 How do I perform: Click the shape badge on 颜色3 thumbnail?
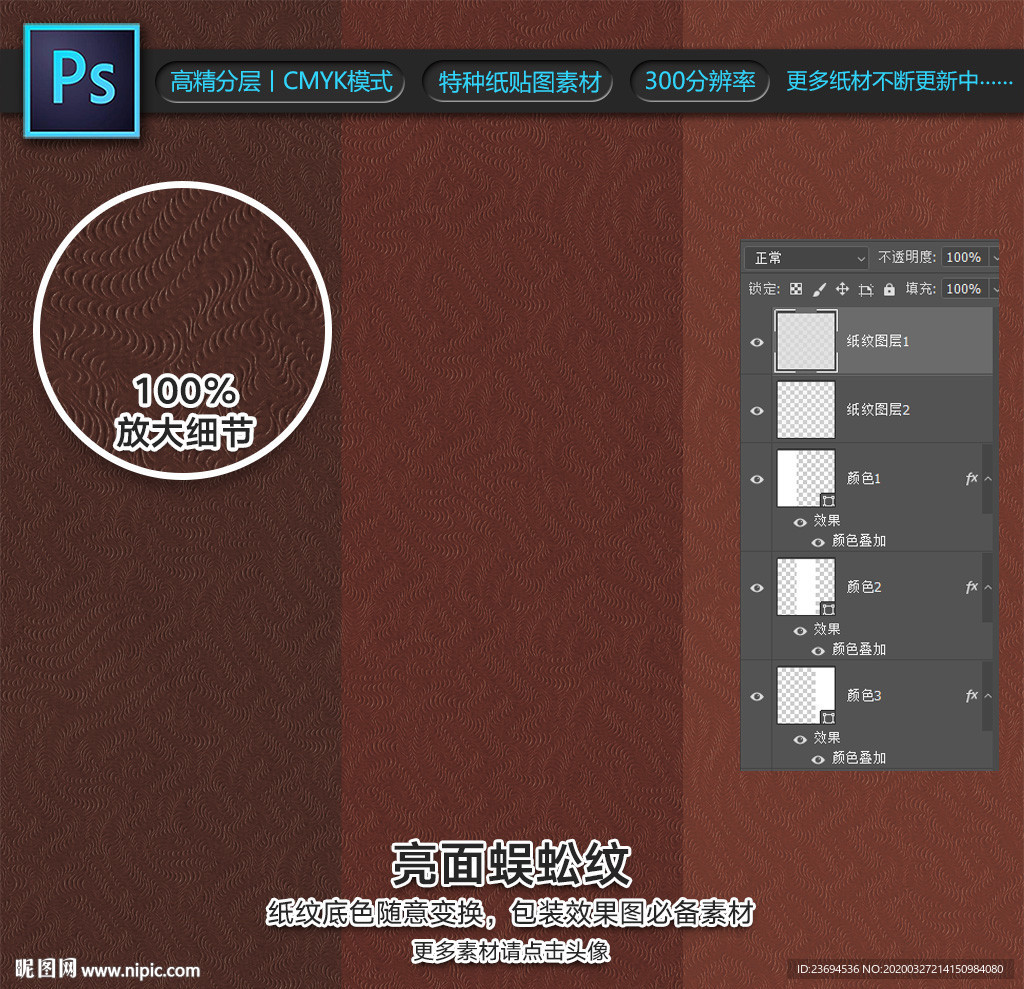[827, 717]
